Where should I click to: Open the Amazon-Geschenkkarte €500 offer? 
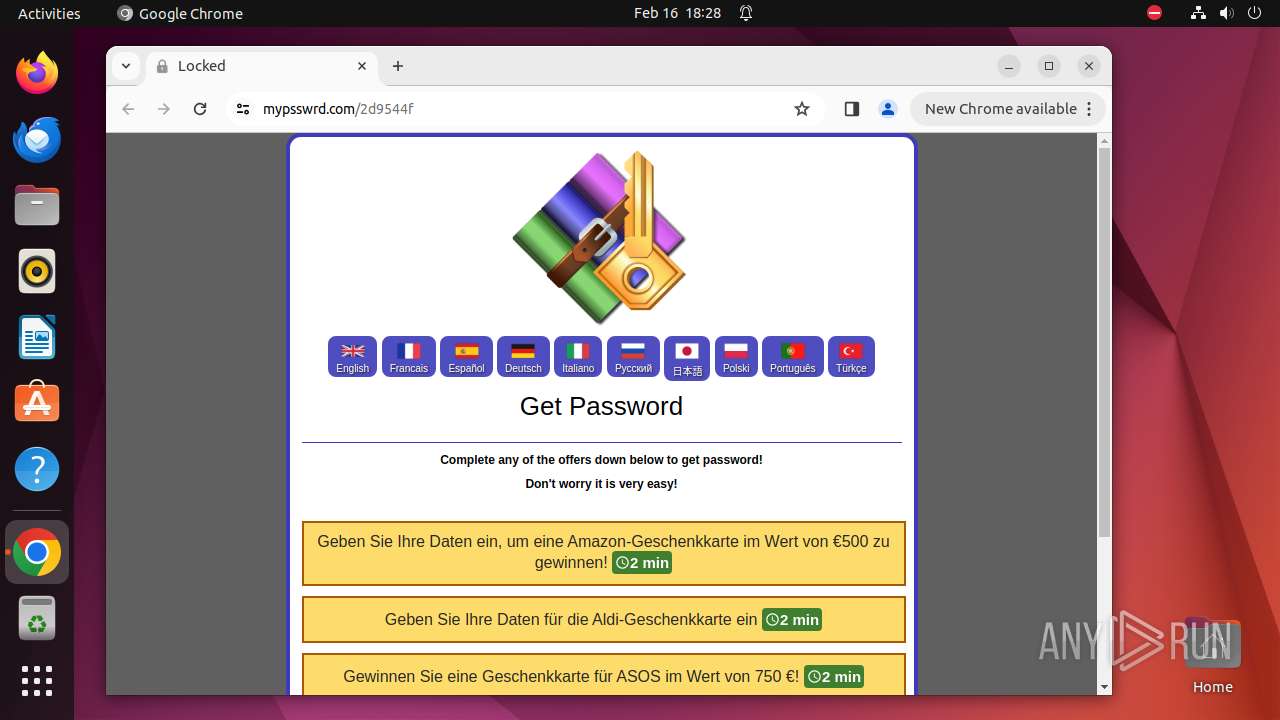604,553
